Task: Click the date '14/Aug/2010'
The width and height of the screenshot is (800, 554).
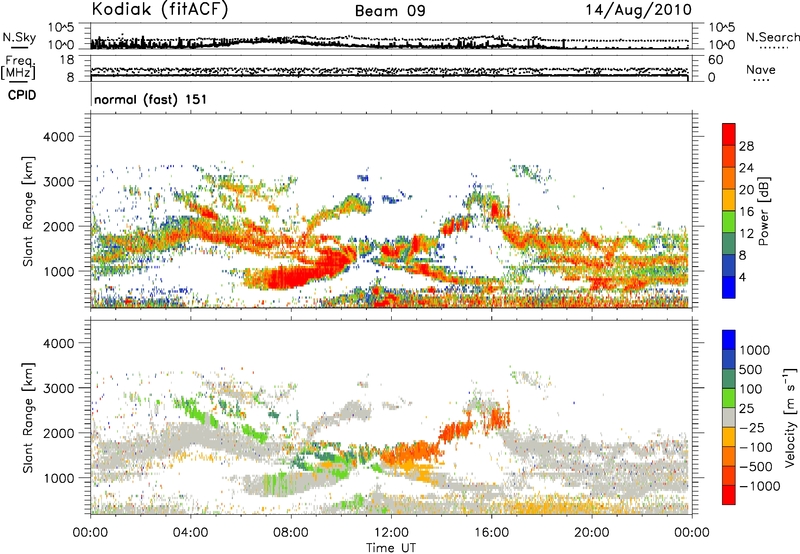Action: point(638,10)
